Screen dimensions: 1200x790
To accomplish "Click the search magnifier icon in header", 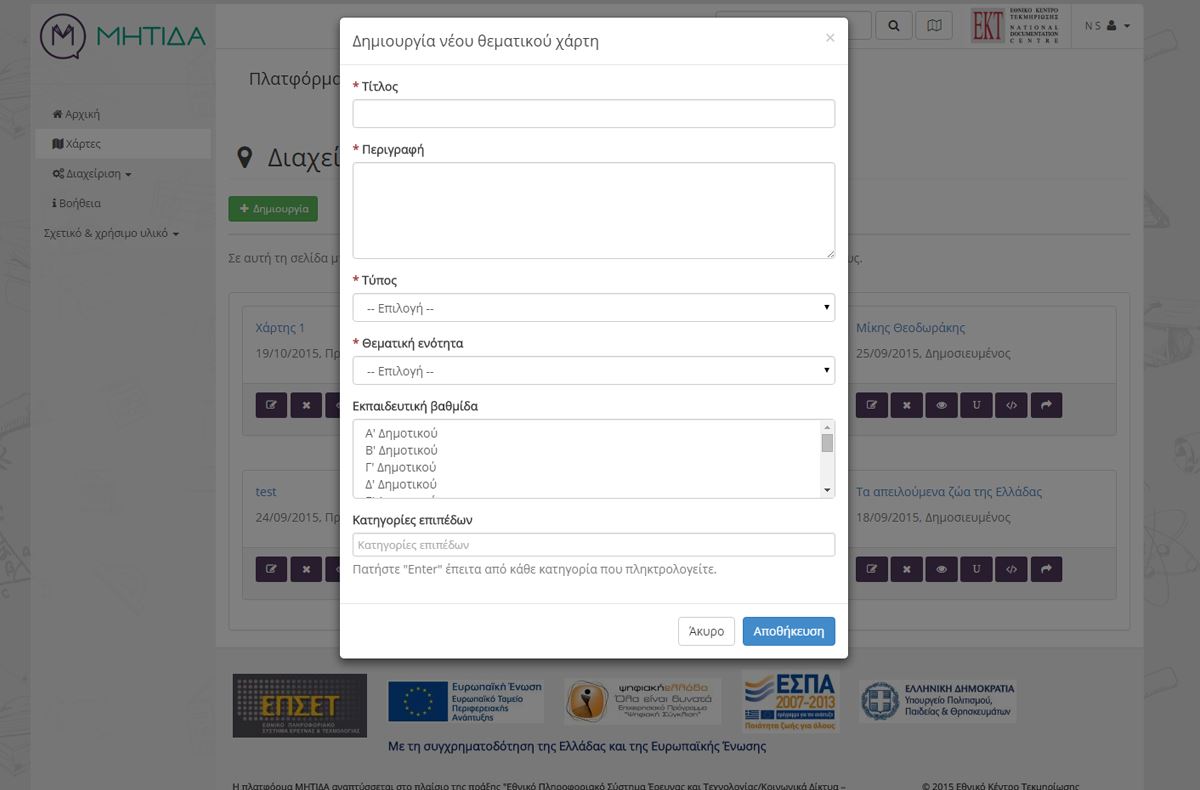I will tap(894, 25).
